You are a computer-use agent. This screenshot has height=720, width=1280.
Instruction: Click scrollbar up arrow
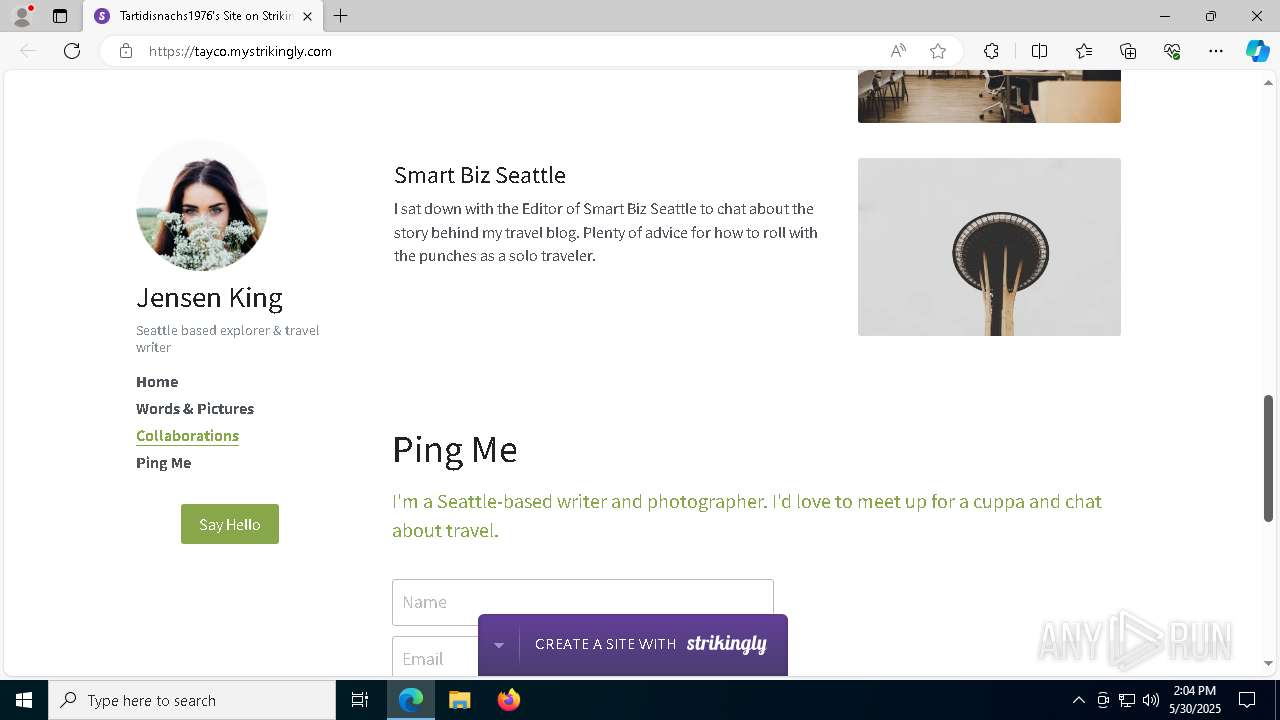tap(1268, 83)
